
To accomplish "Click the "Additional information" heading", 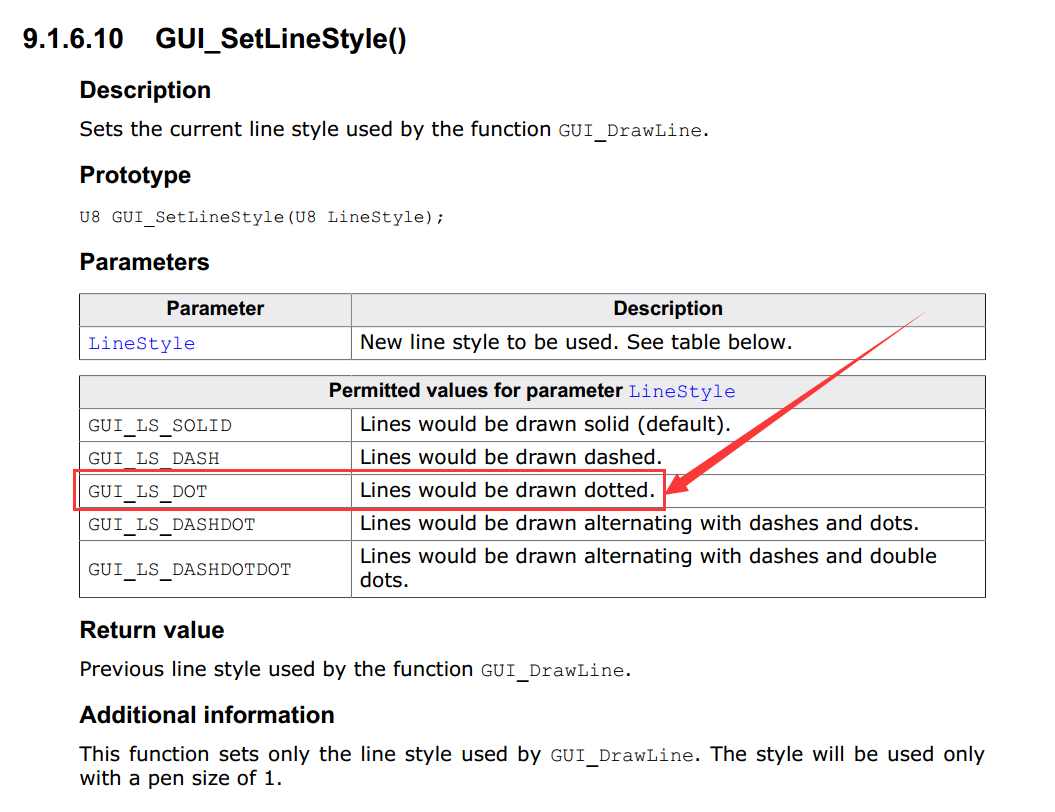I will (x=207, y=715).
